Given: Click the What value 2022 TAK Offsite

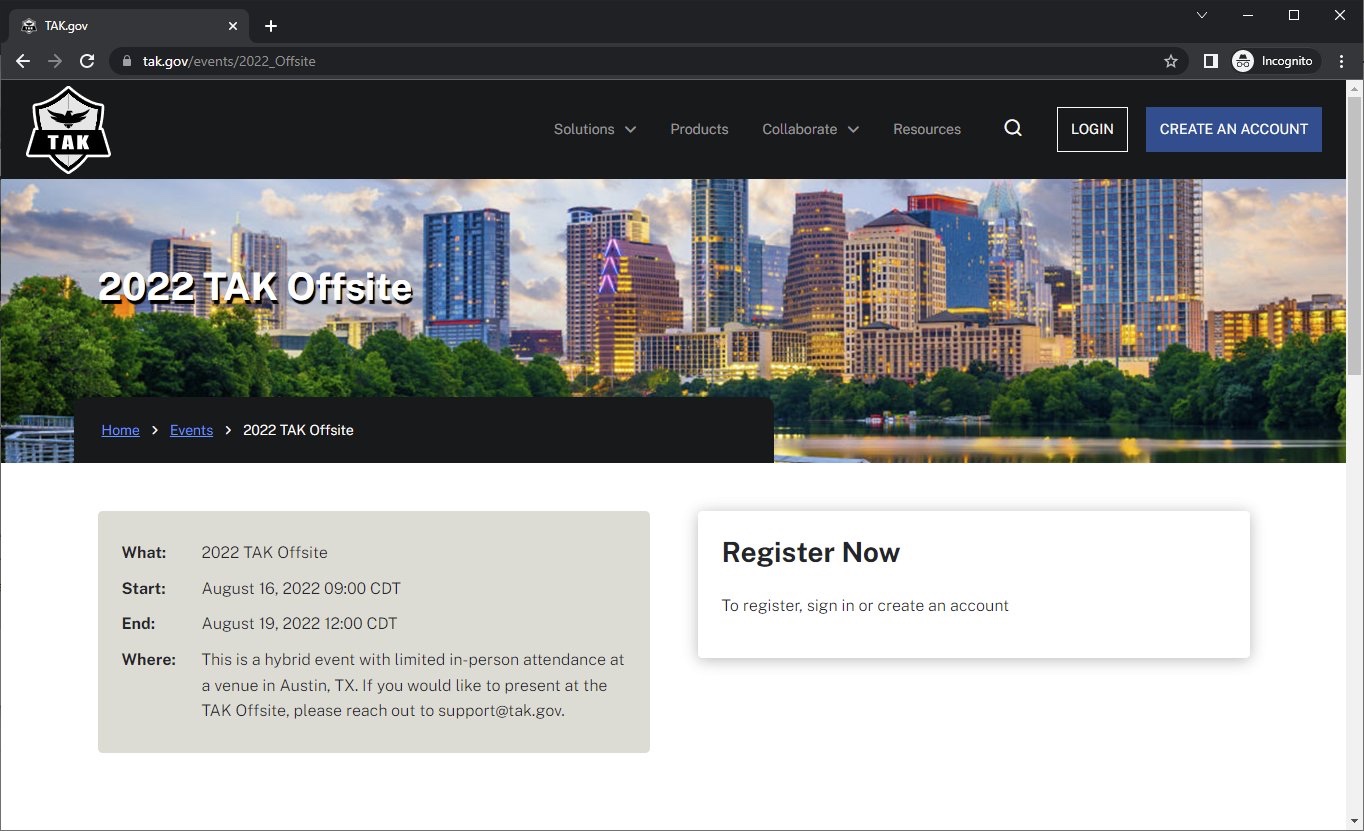Looking at the screenshot, I should (264, 552).
